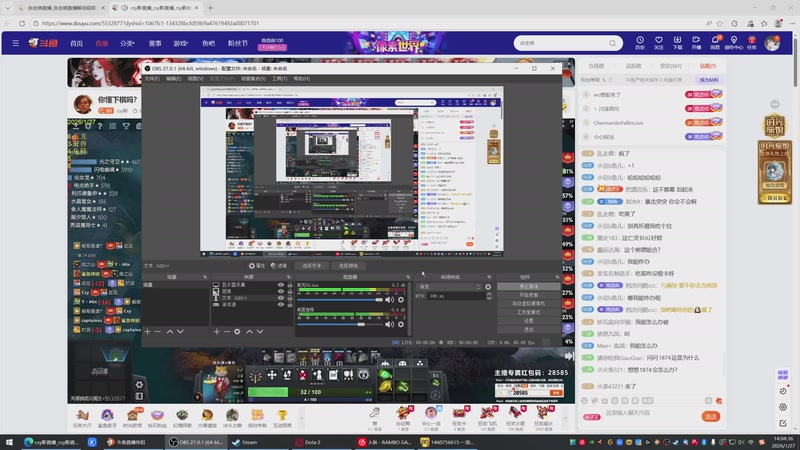Screen dimensions: 800x450
Task: Click the target icon on right rail
Action: (x=783, y=407)
